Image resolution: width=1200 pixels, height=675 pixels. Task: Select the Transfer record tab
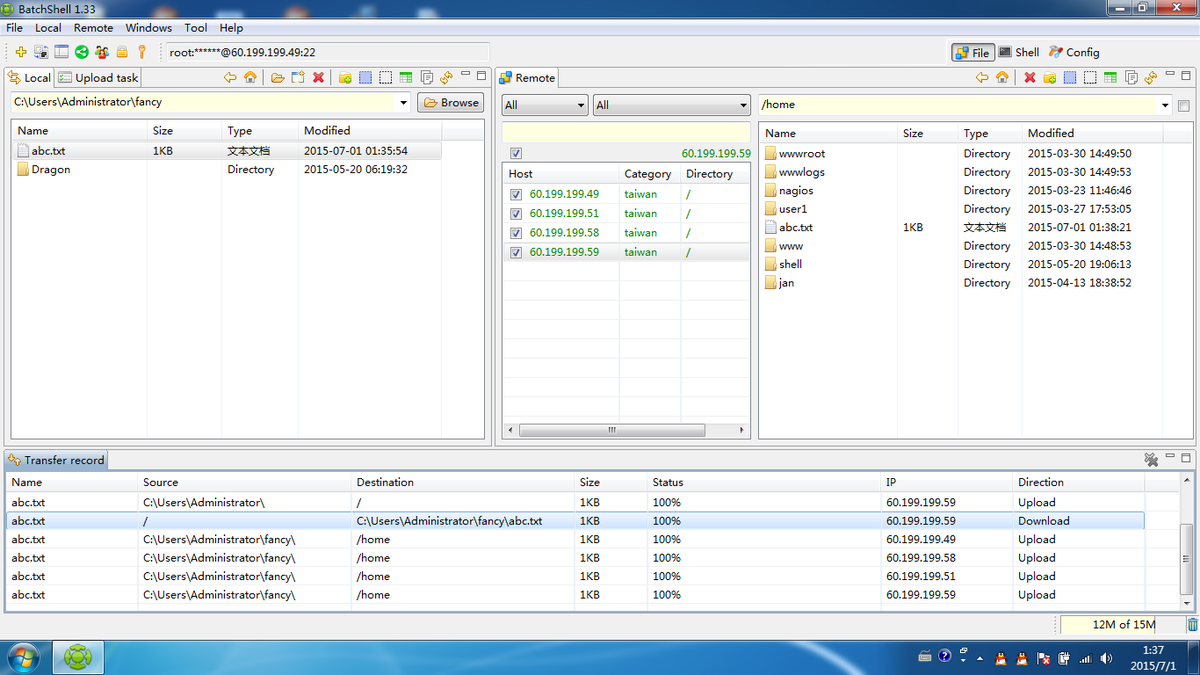coord(56,460)
